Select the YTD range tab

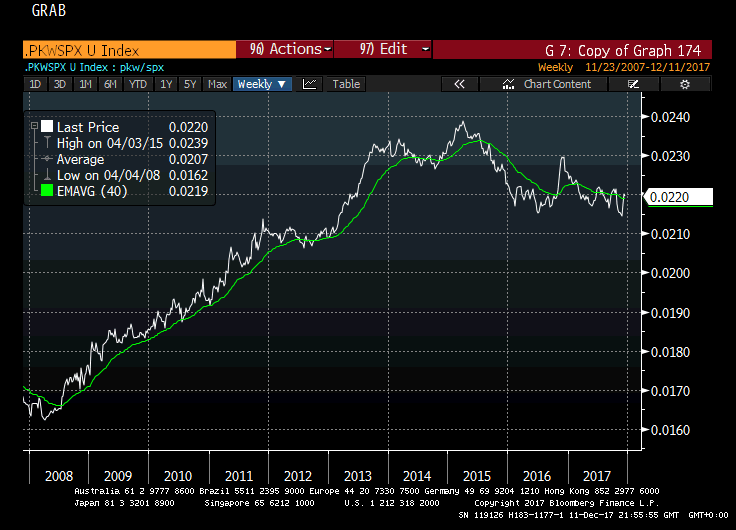point(138,84)
